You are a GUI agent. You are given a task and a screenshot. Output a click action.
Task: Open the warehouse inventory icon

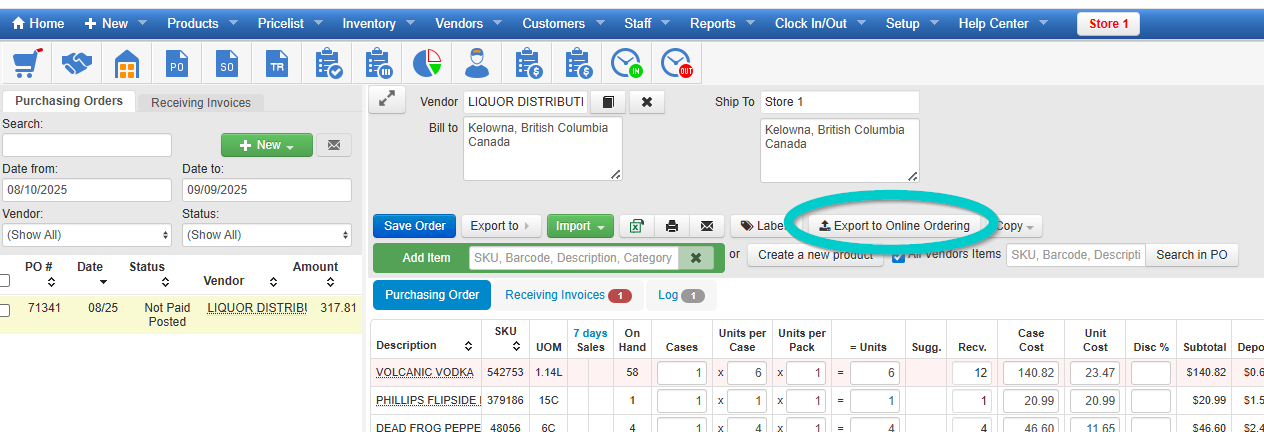126,64
